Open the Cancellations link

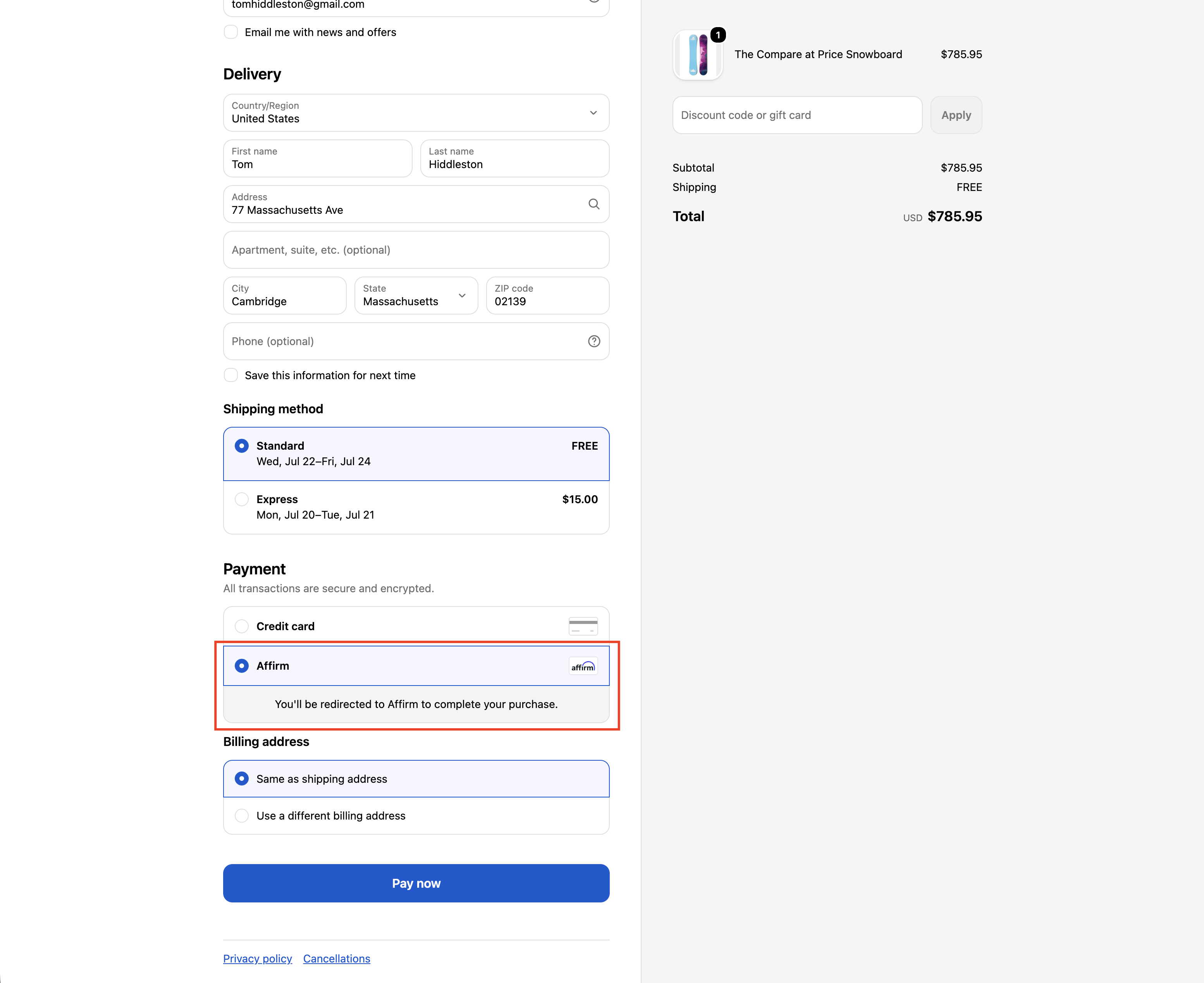(x=336, y=959)
